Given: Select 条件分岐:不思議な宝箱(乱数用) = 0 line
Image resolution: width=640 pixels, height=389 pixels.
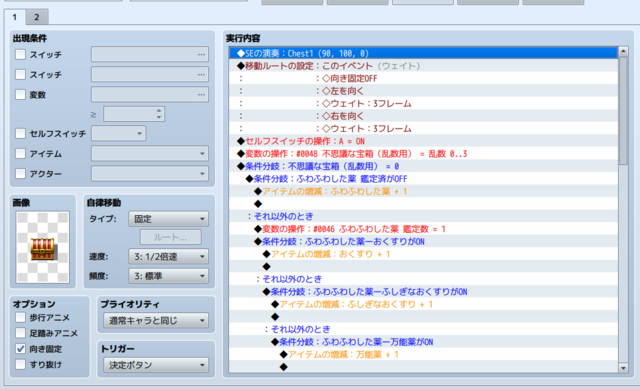Looking at the screenshot, I should tap(423, 166).
